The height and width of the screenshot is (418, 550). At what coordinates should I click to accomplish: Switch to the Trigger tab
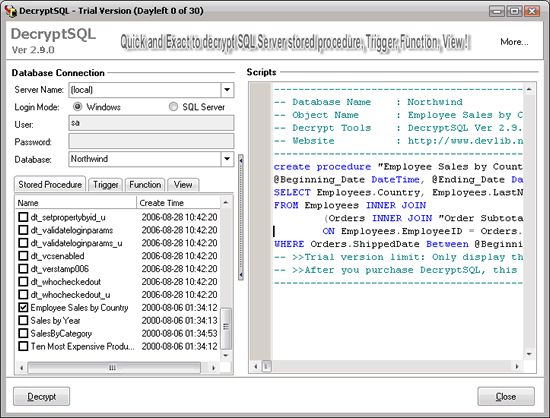click(x=106, y=185)
